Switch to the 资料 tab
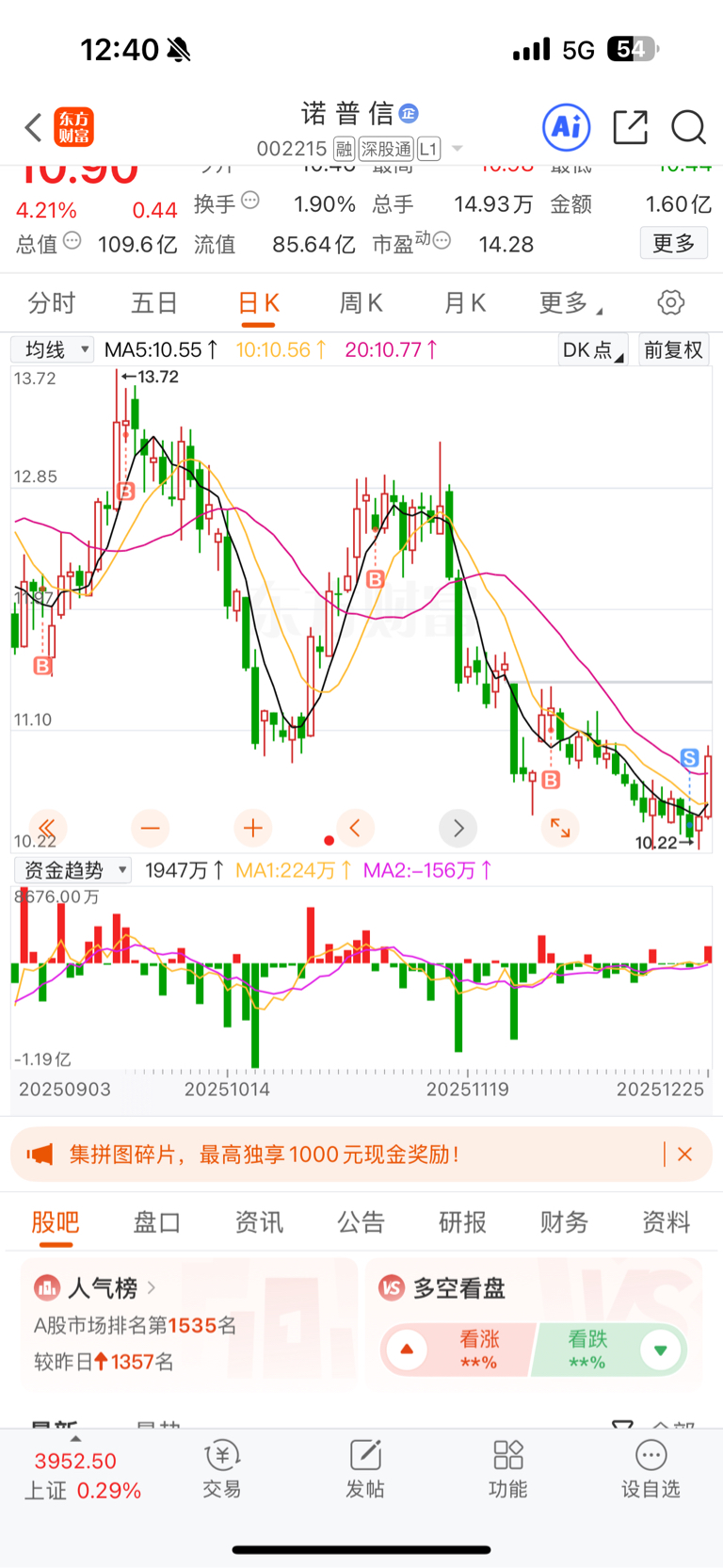The image size is (723, 1568). (667, 1222)
